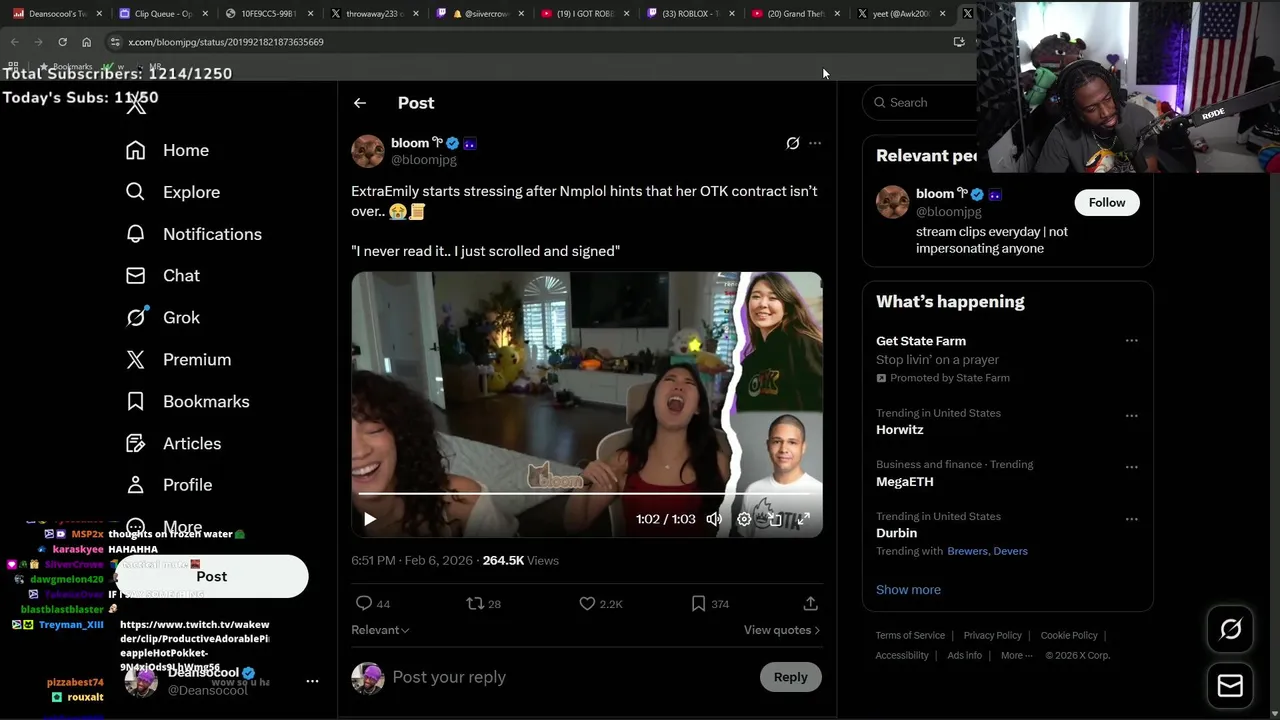
Task: Open Cookie Policy footer link
Action: (x=1069, y=635)
